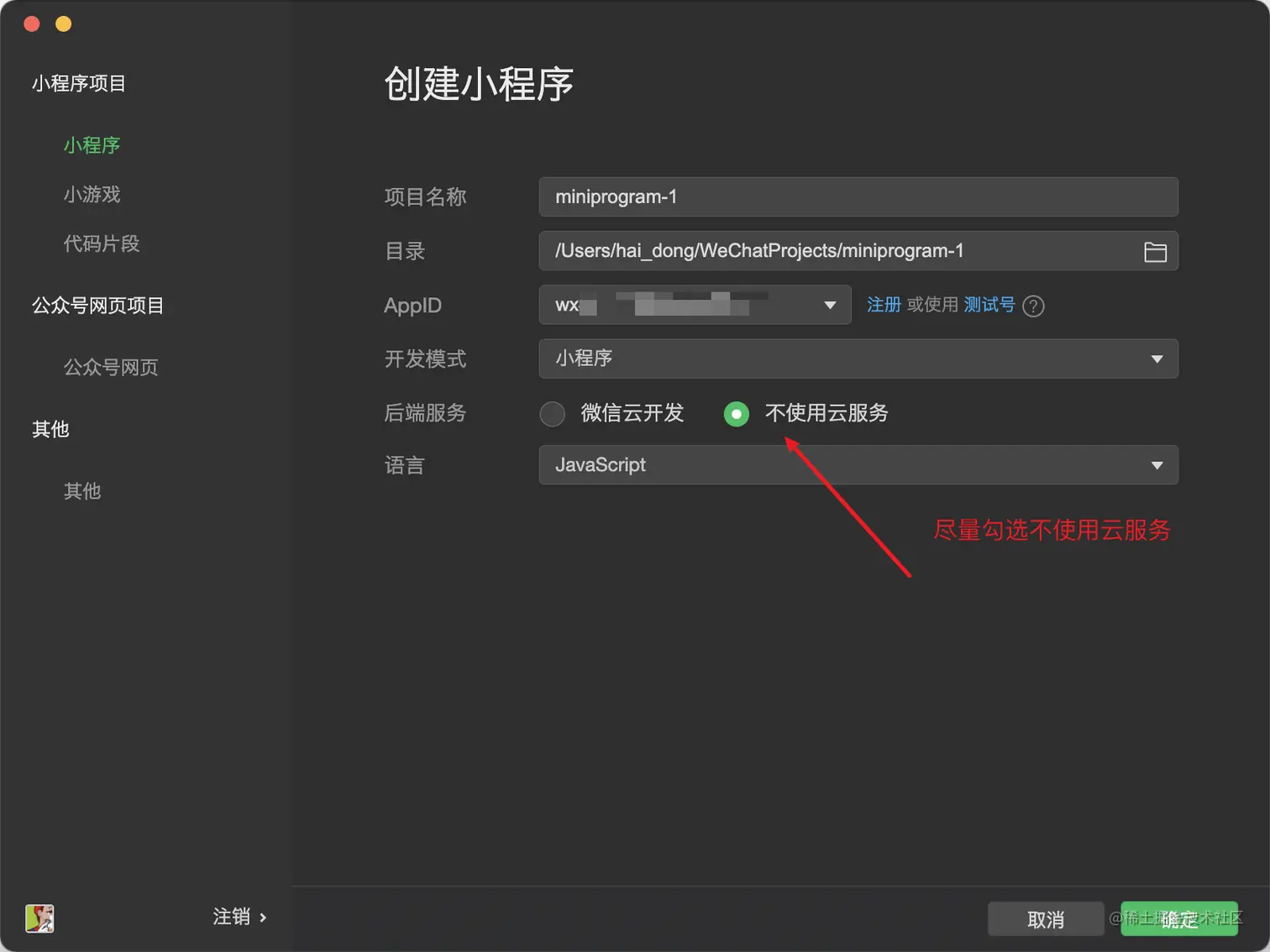Expand the AppID dropdown arrow
Image resolution: width=1270 pixels, height=952 pixels.
click(x=830, y=305)
